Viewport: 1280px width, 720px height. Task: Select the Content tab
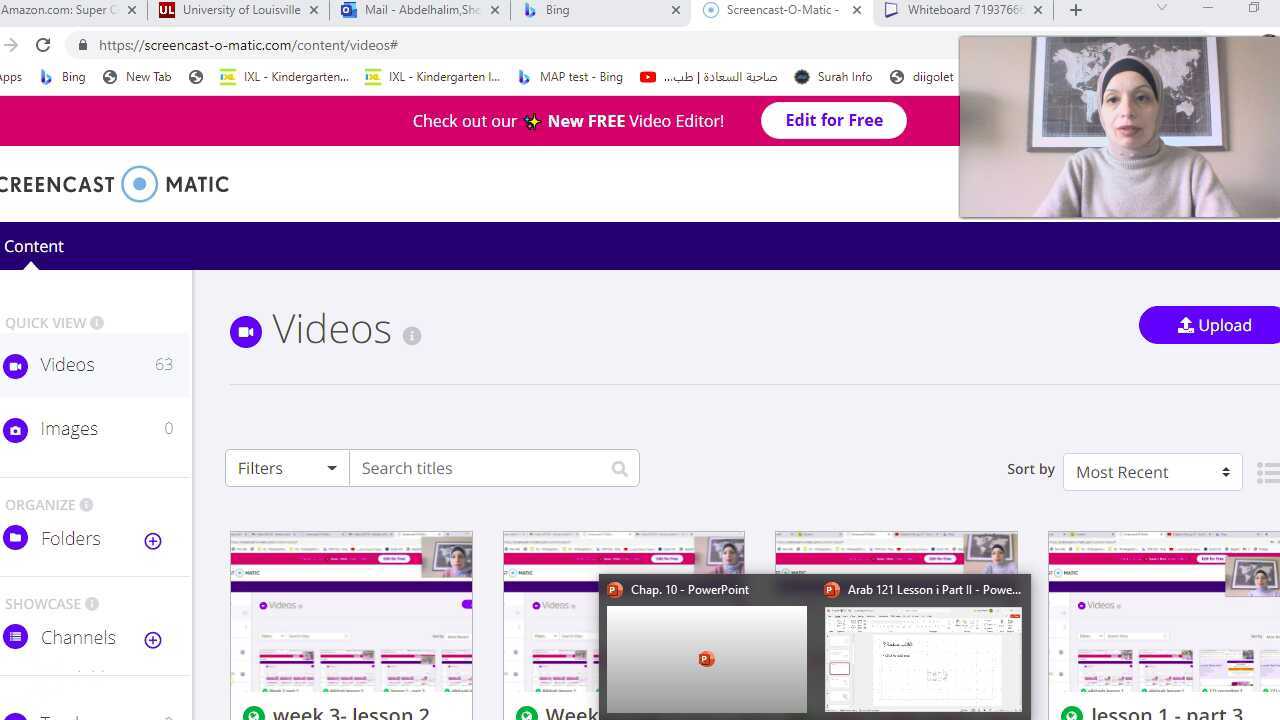34,246
